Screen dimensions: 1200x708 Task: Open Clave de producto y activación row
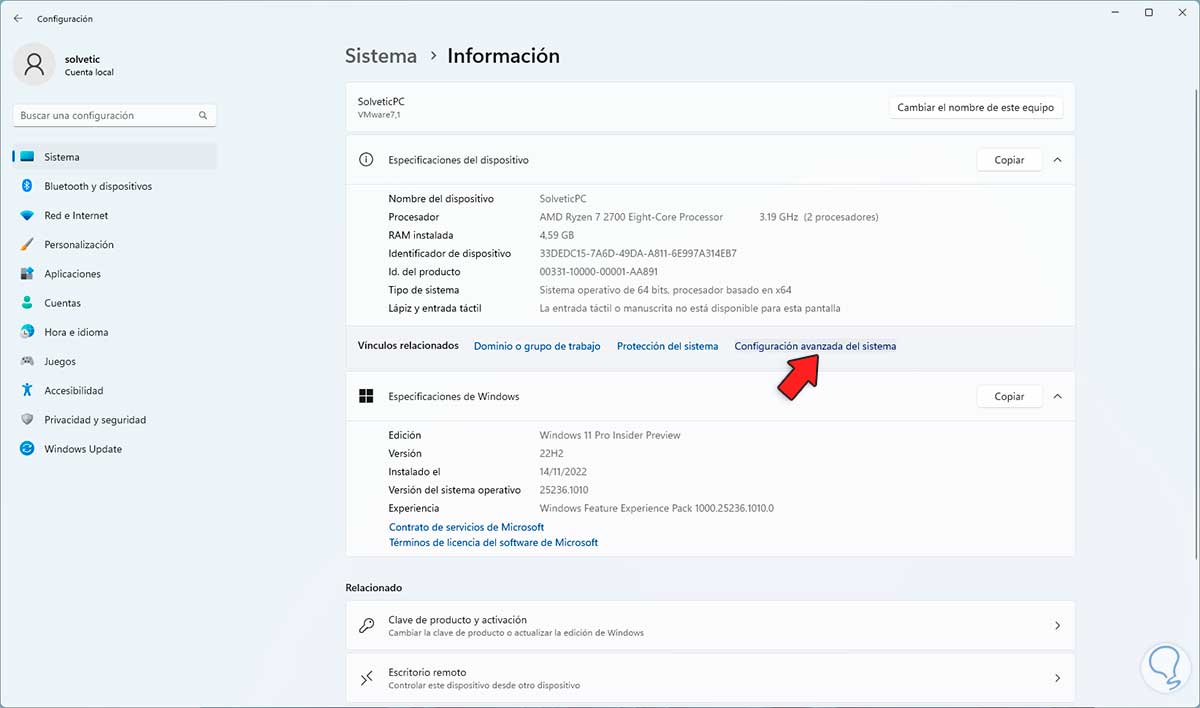click(x=710, y=626)
